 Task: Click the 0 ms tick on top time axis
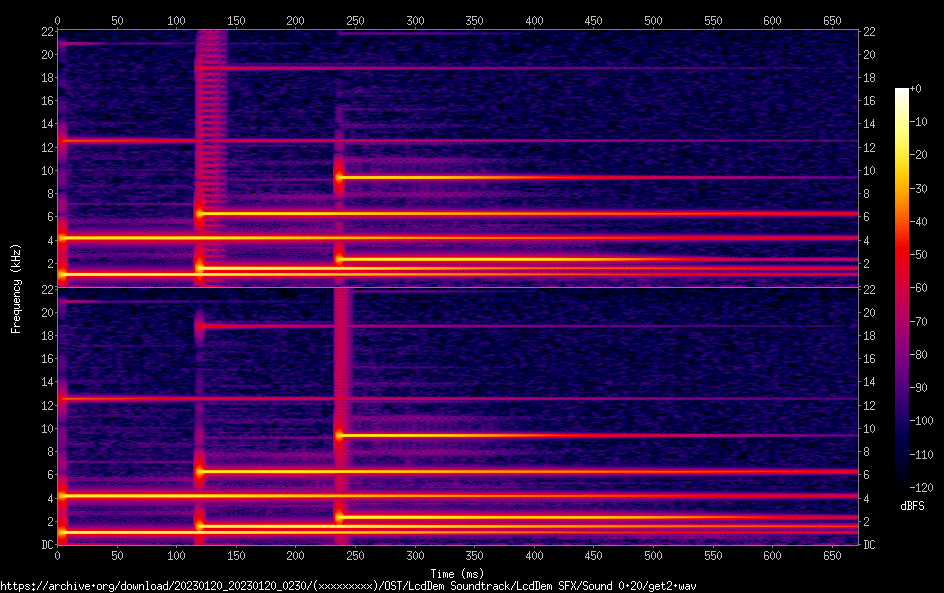tap(58, 20)
